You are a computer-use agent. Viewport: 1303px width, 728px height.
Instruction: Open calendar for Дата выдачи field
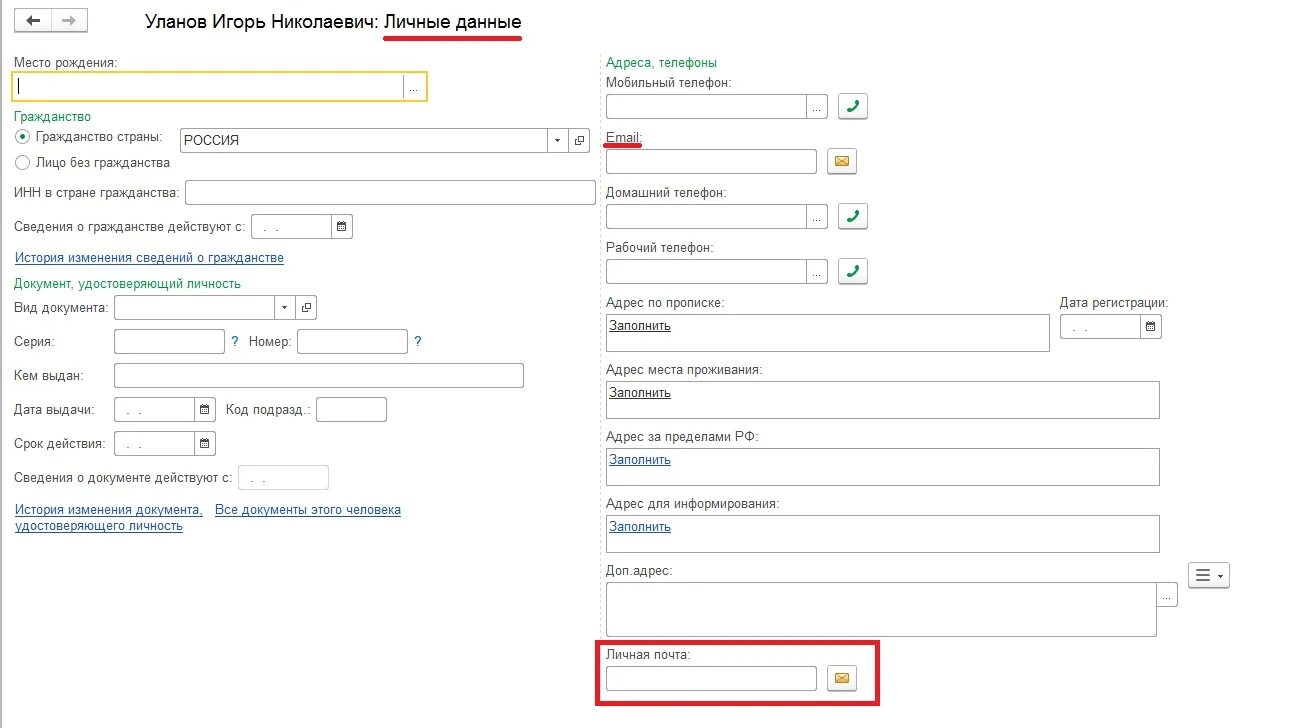205,409
